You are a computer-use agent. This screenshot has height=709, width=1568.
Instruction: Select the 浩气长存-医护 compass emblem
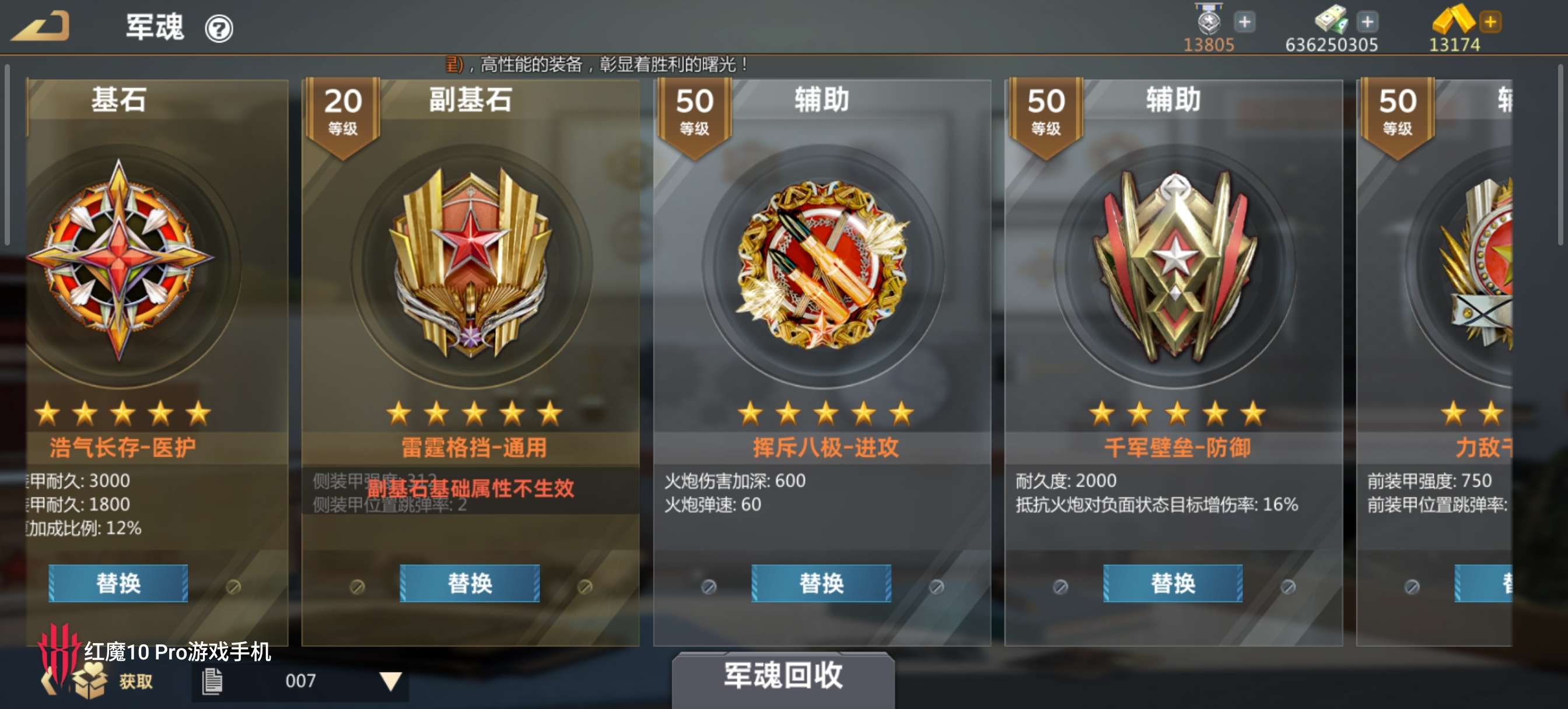click(120, 261)
